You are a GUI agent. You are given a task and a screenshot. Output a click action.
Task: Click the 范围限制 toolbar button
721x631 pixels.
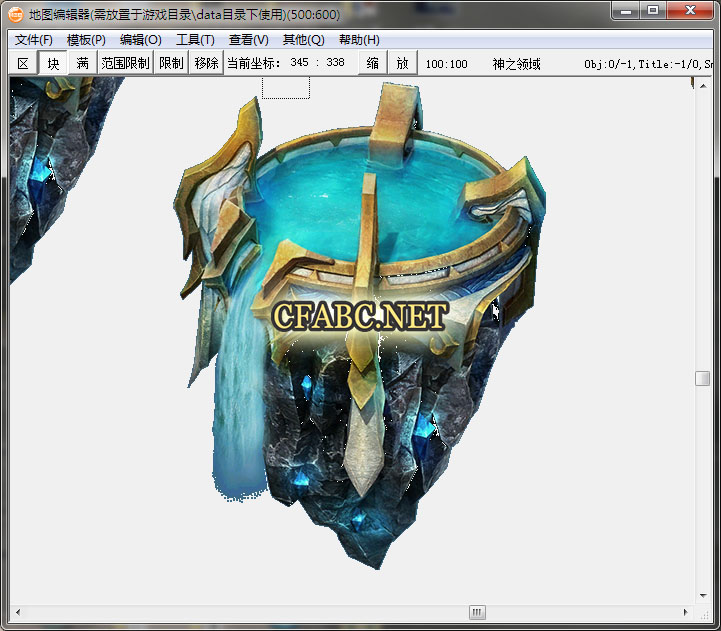[x=125, y=63]
